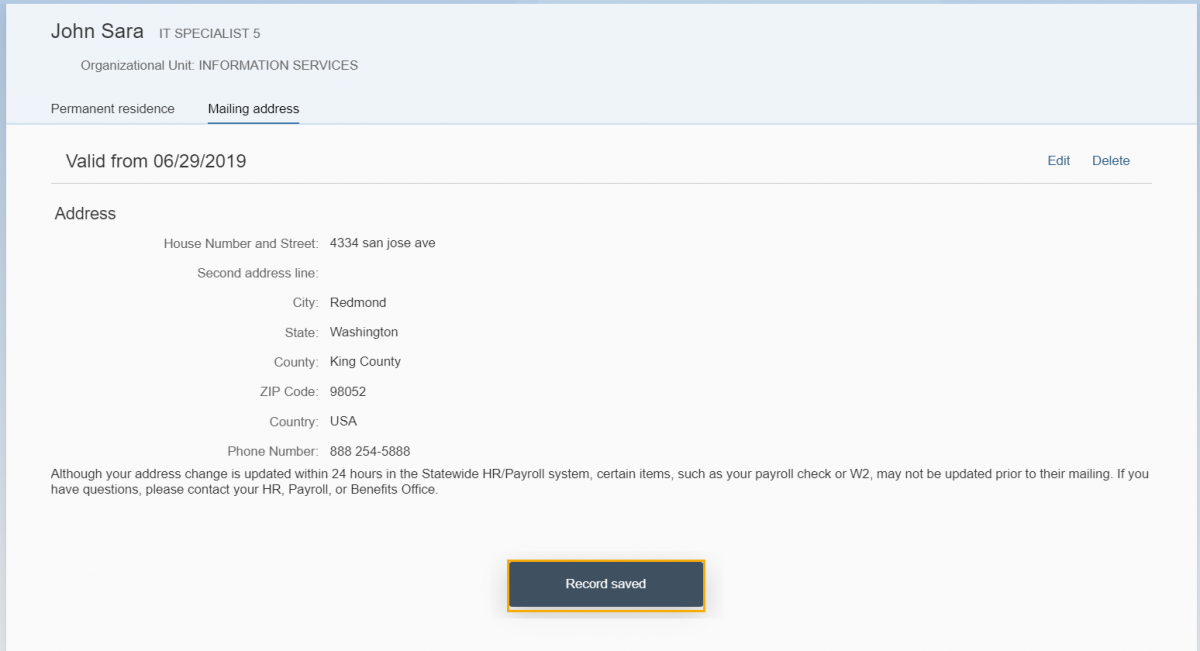The height and width of the screenshot is (651, 1200).
Task: Select the street value 4334 san jose ave
Action: 382,243
